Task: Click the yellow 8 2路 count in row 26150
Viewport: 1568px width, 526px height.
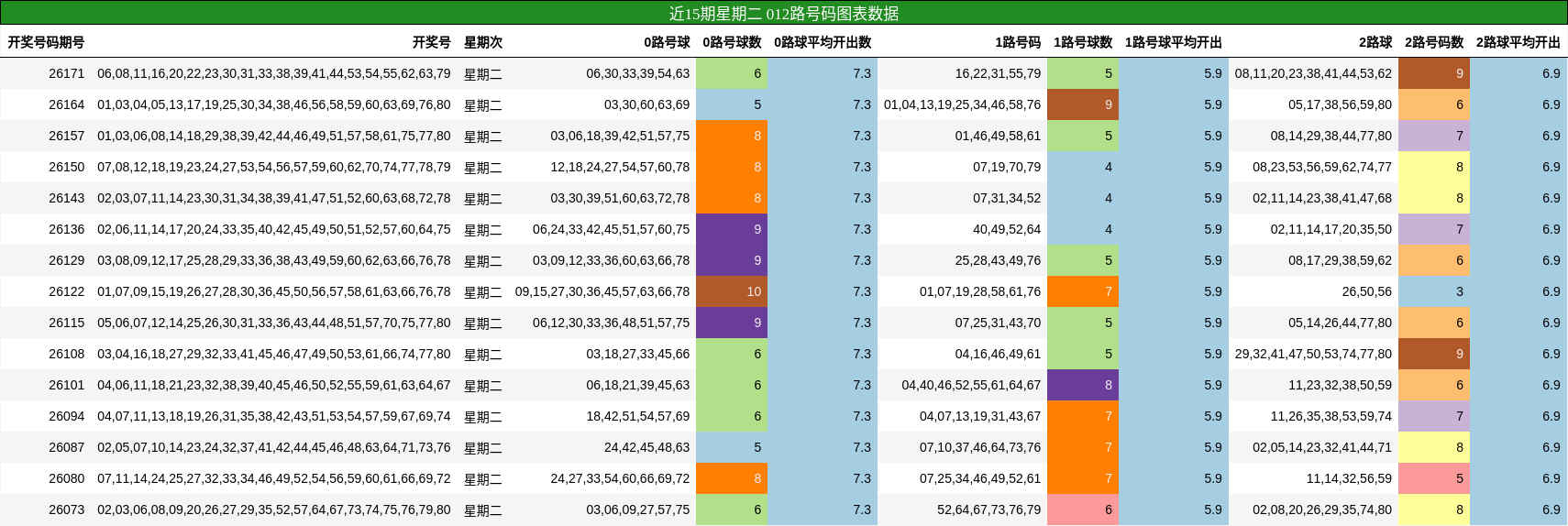Action: 1434,167
